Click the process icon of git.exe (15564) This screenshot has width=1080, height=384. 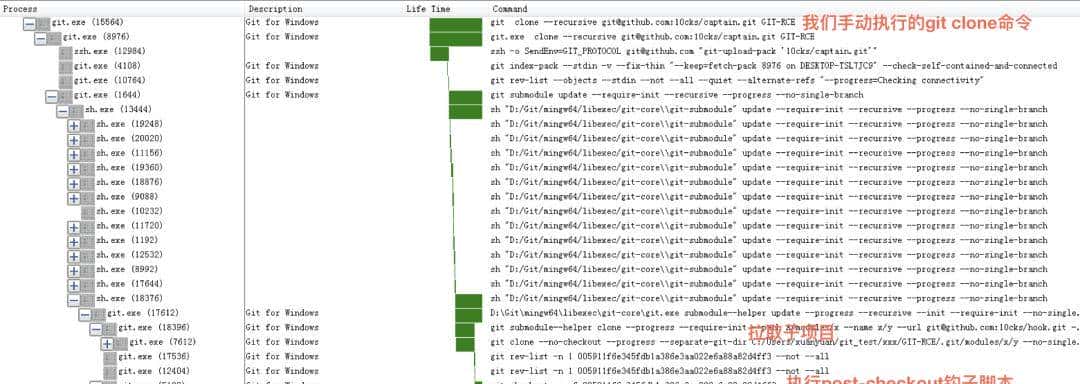[43, 23]
